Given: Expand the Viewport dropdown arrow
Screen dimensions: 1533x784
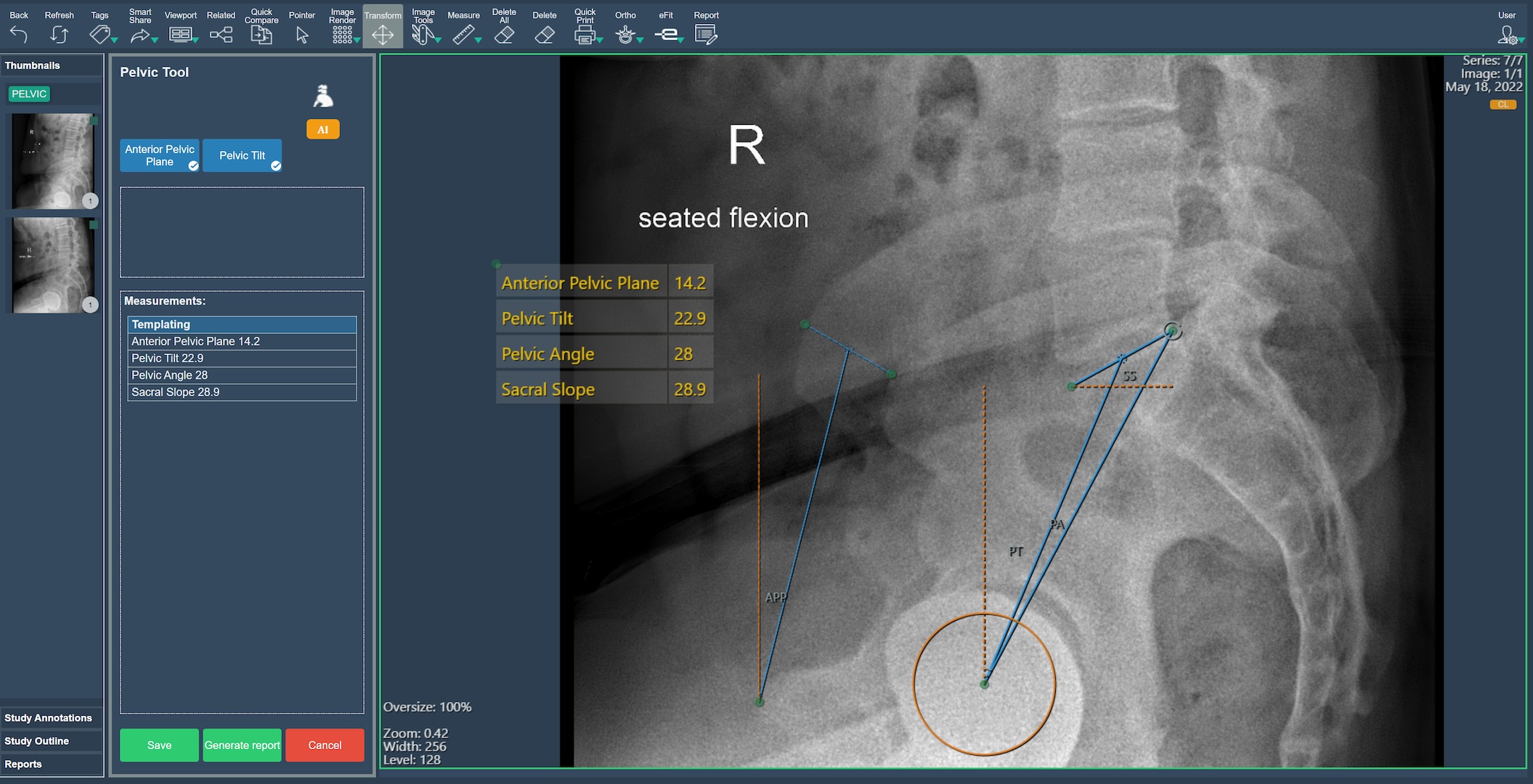Looking at the screenshot, I should coord(195,41).
